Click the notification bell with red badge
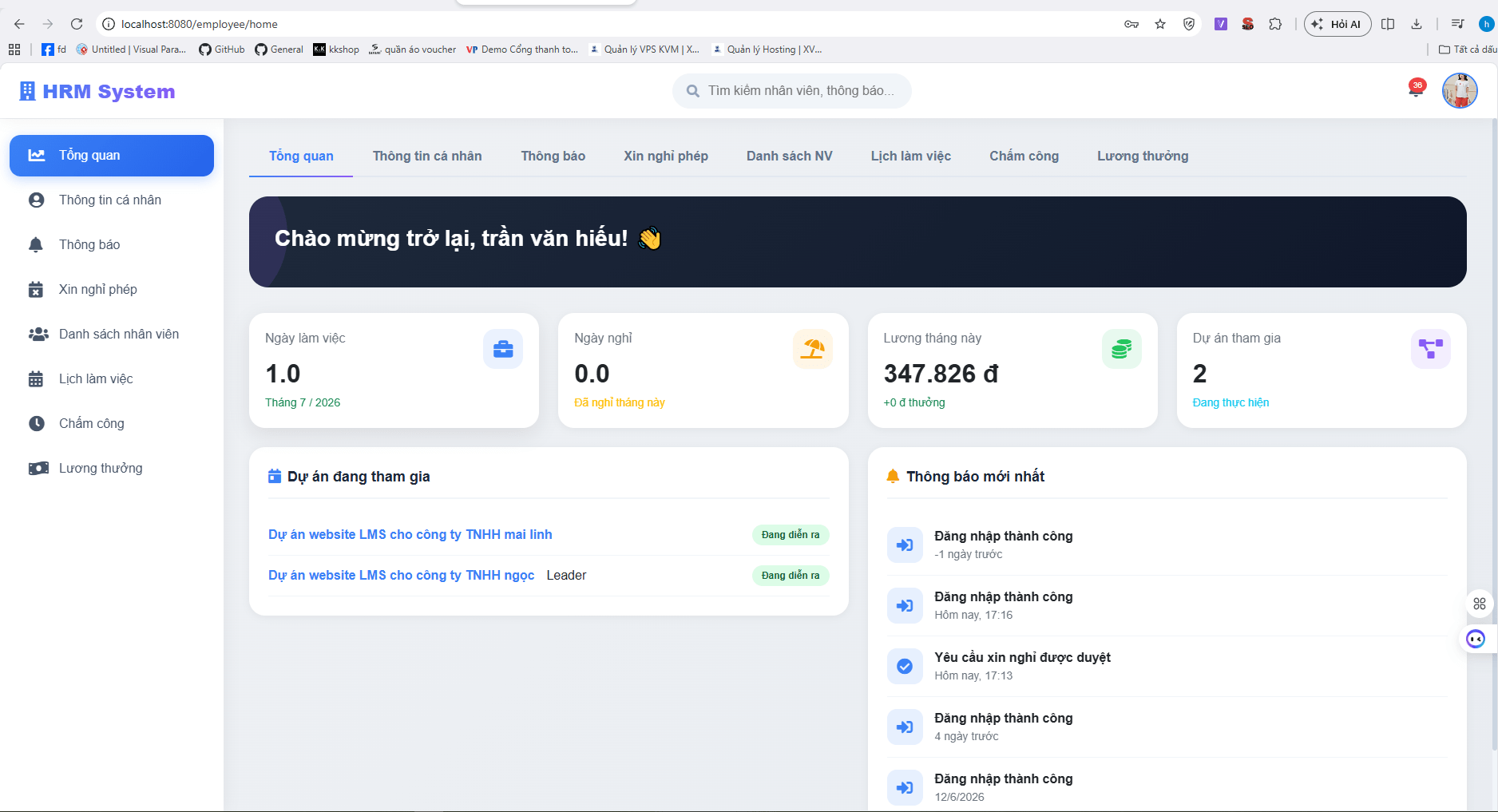1498x812 pixels. [1416, 88]
